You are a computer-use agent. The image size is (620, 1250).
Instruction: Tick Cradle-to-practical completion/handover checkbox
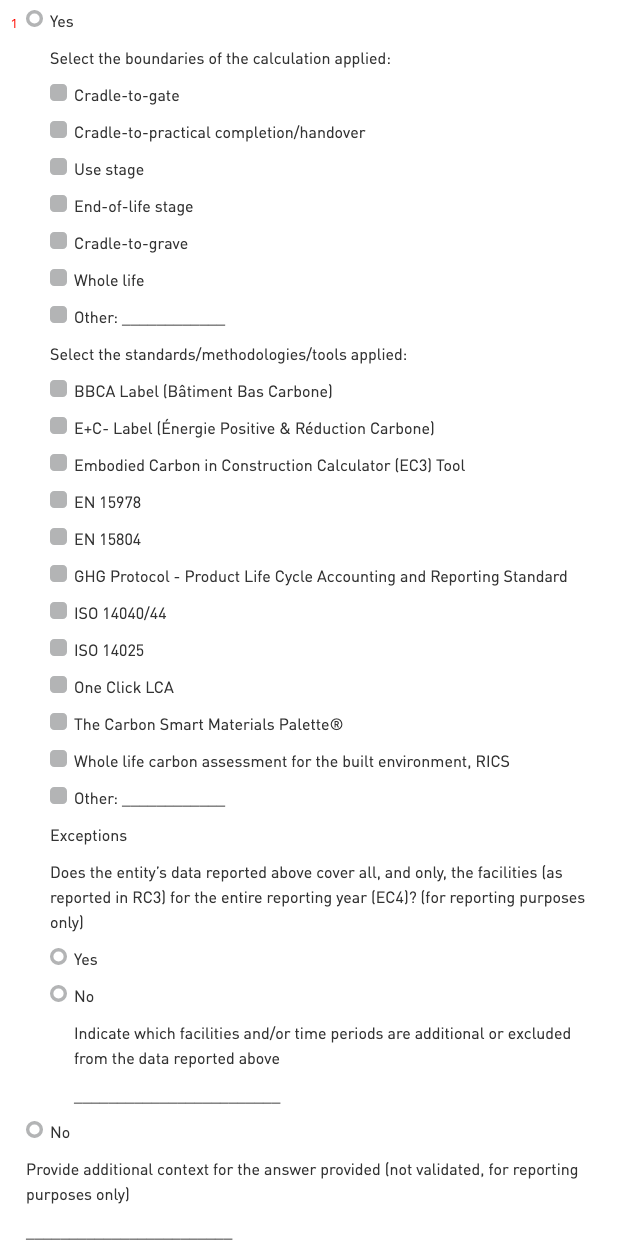point(59,132)
